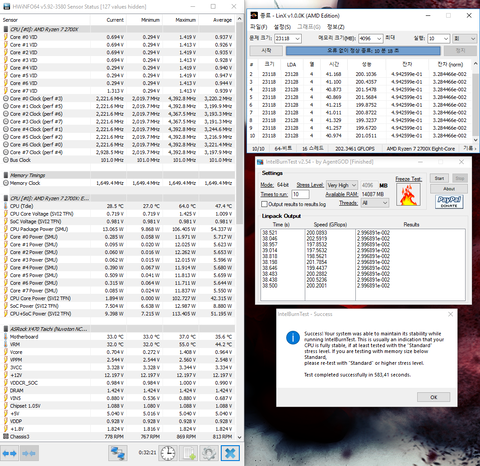Toggle Output results to results log checkbox
The width and height of the screenshot is (480, 466).
[x=264, y=204]
